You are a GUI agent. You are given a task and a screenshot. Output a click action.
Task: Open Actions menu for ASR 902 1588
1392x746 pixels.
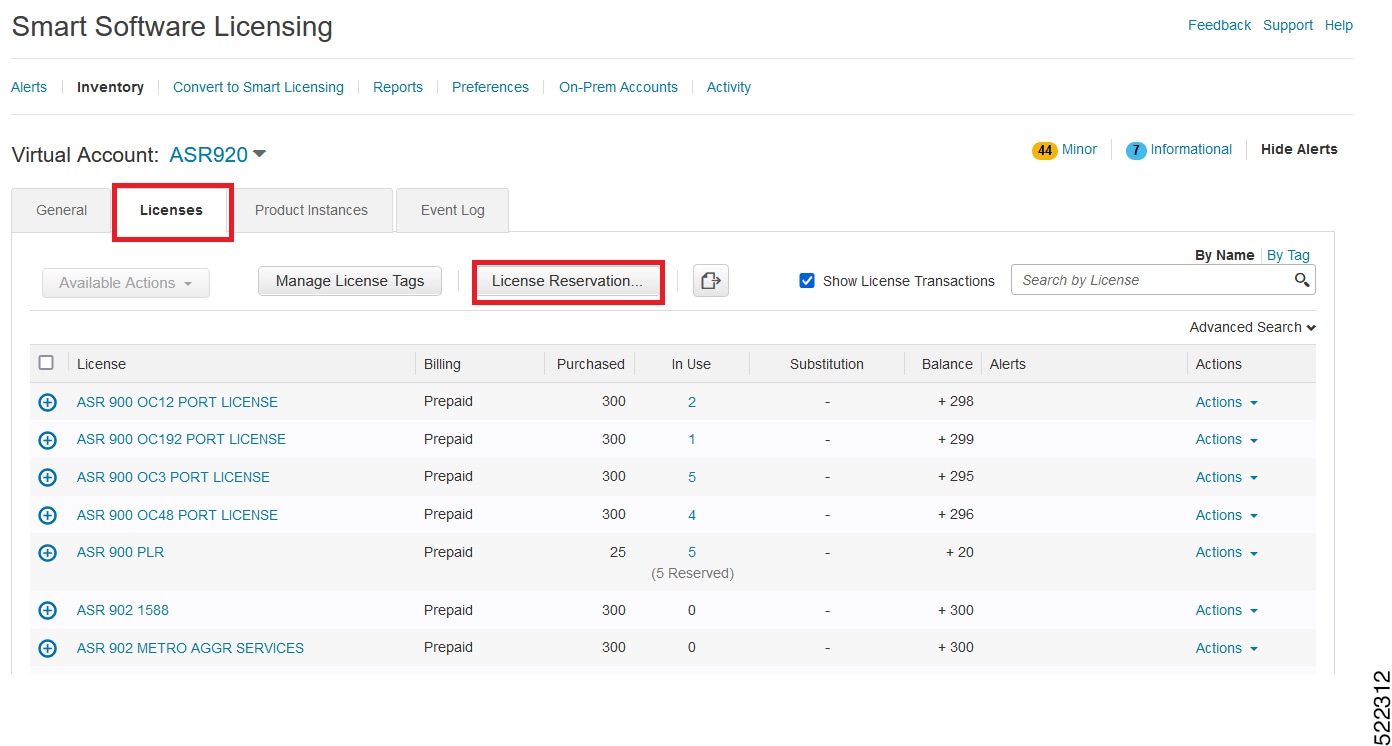tap(1226, 610)
